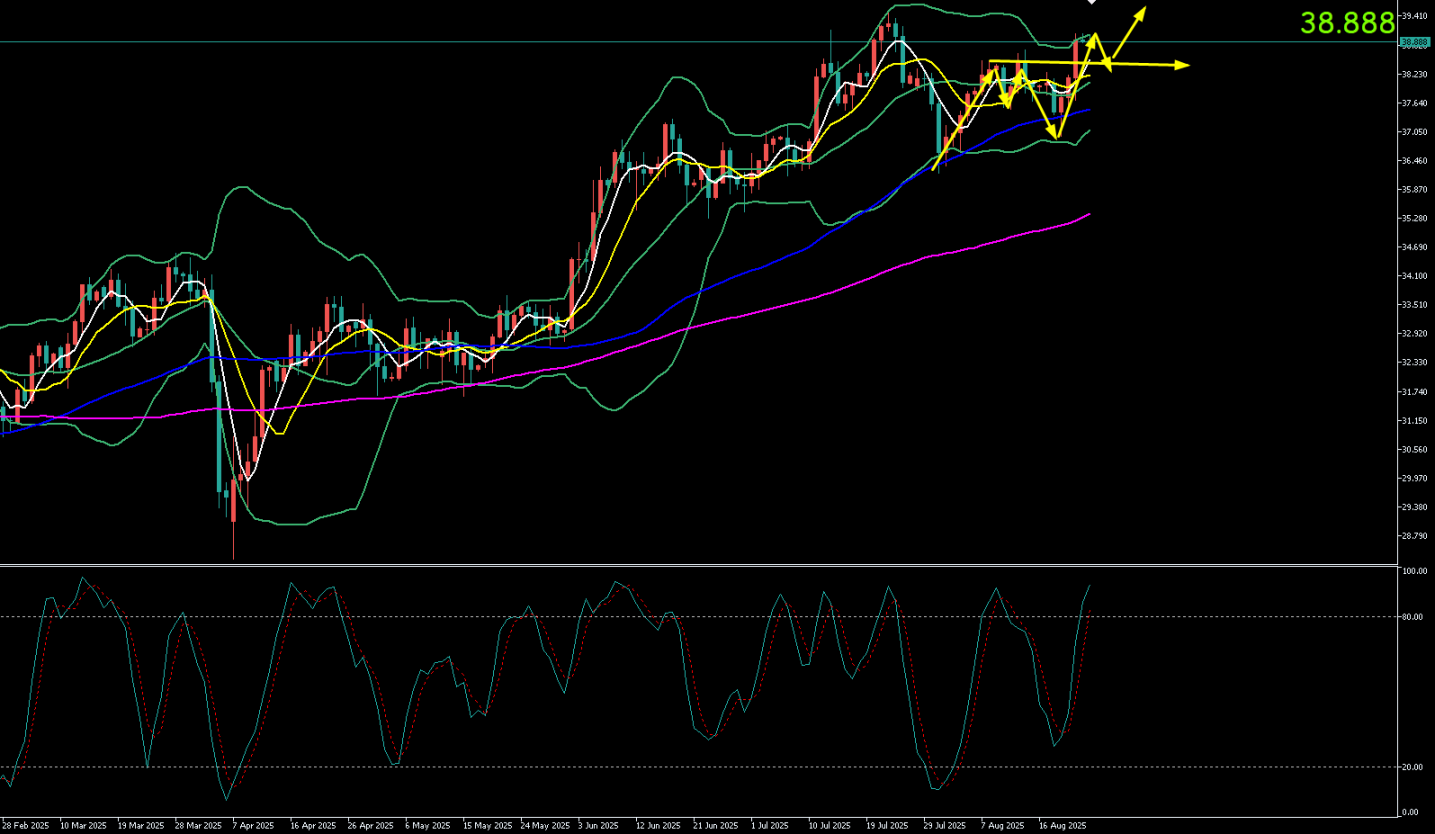
Task: Select the 39.410 price axis label
Action: [x=1414, y=17]
